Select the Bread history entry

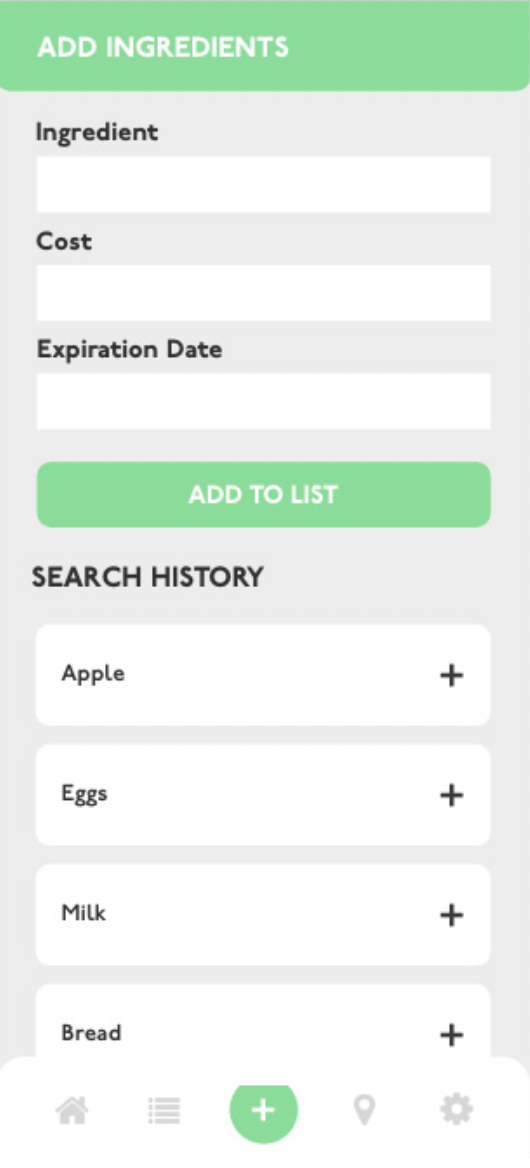point(264,1028)
